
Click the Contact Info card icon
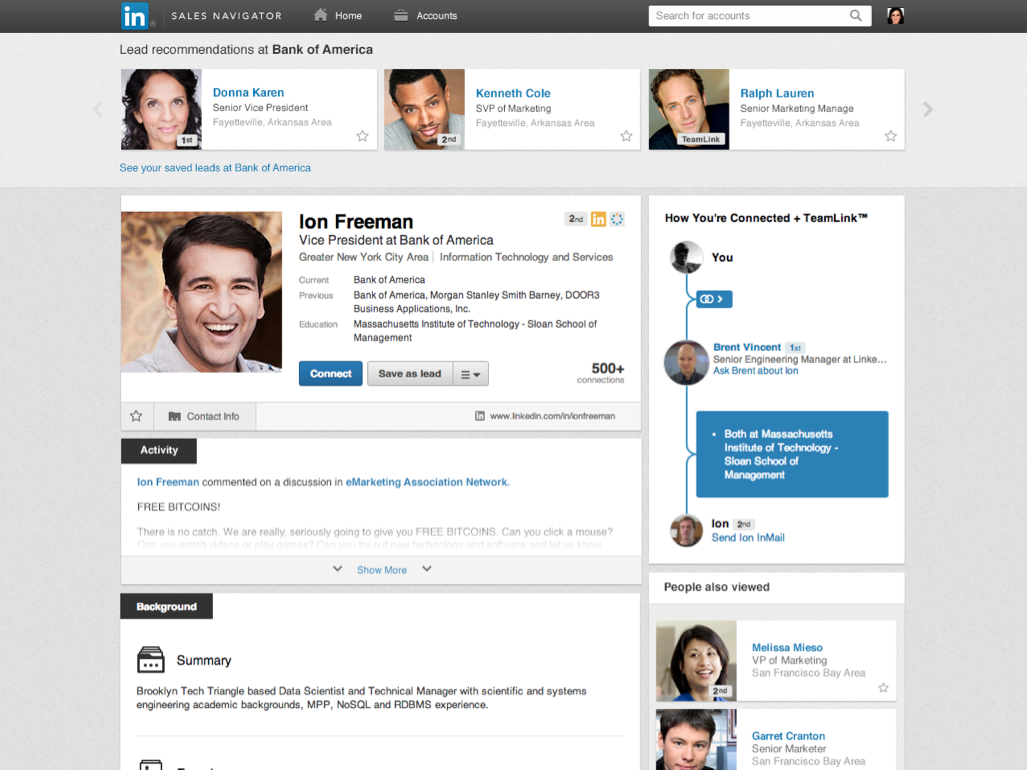tap(174, 416)
